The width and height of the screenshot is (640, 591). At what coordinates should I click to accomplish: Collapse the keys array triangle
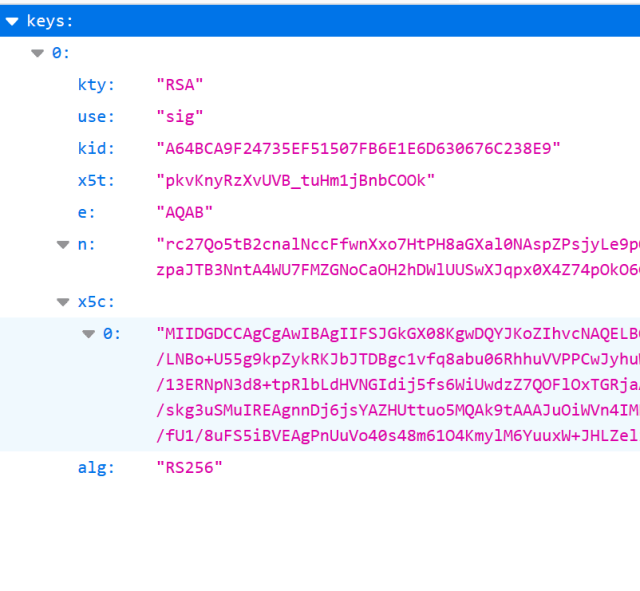[12, 21]
